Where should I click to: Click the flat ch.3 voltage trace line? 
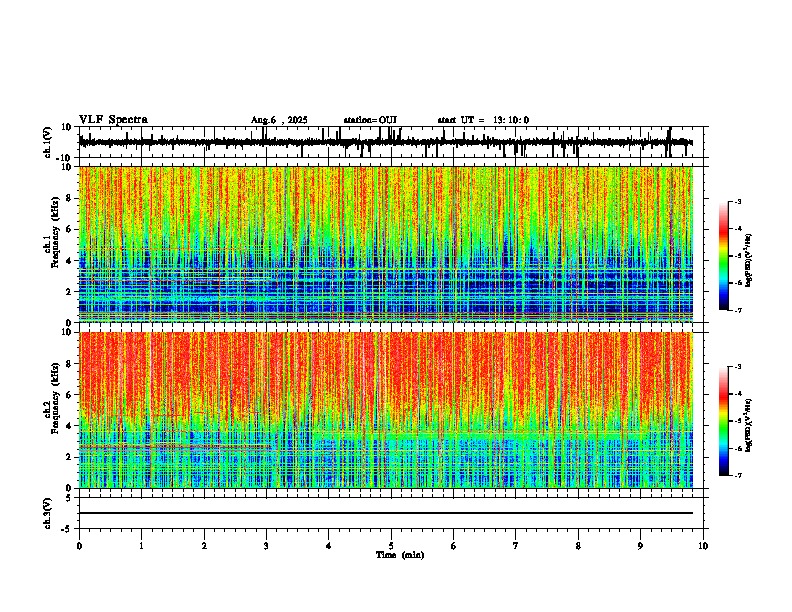click(x=386, y=513)
